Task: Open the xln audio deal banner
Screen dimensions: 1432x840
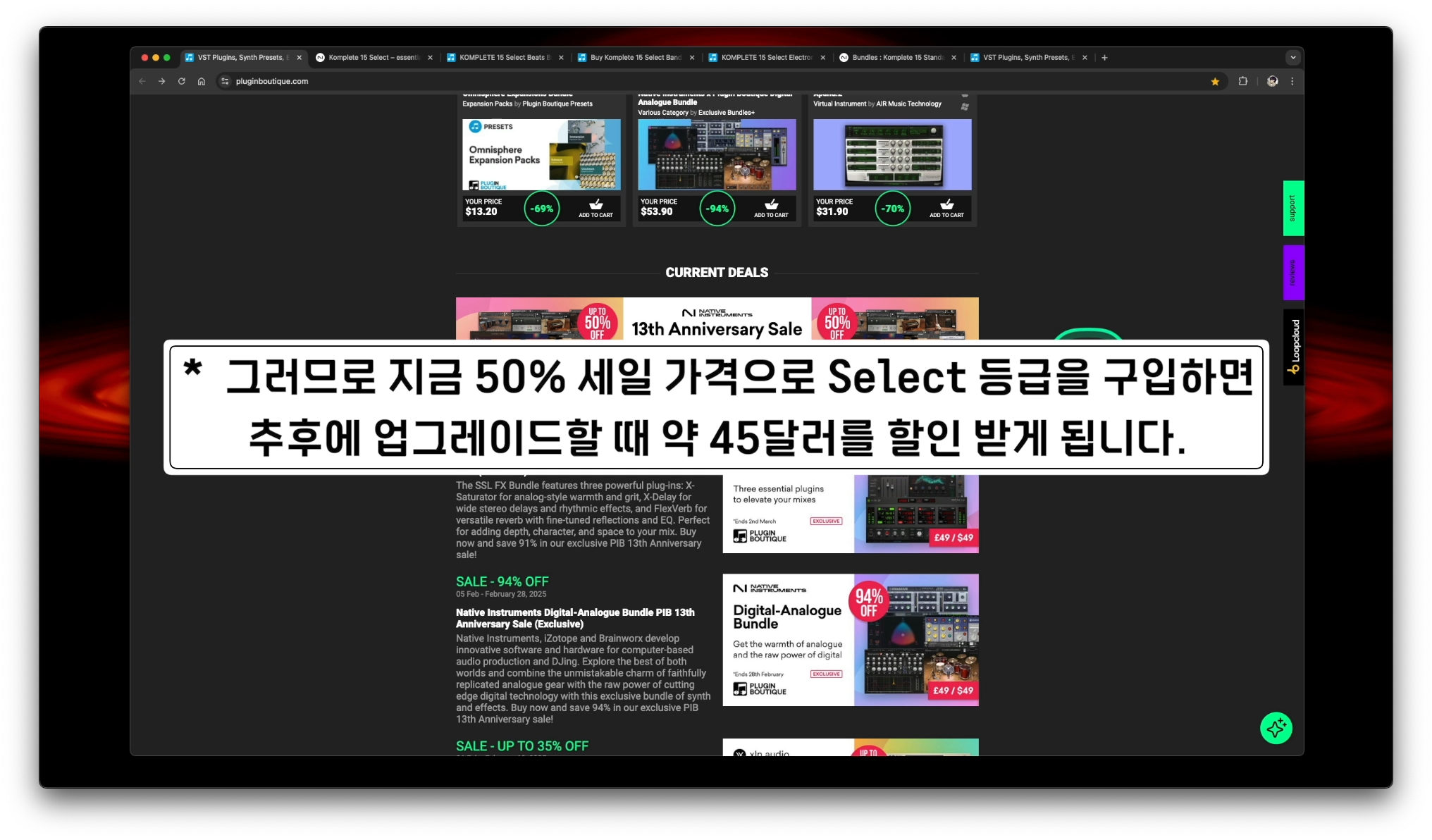Action: pyautogui.click(x=851, y=747)
